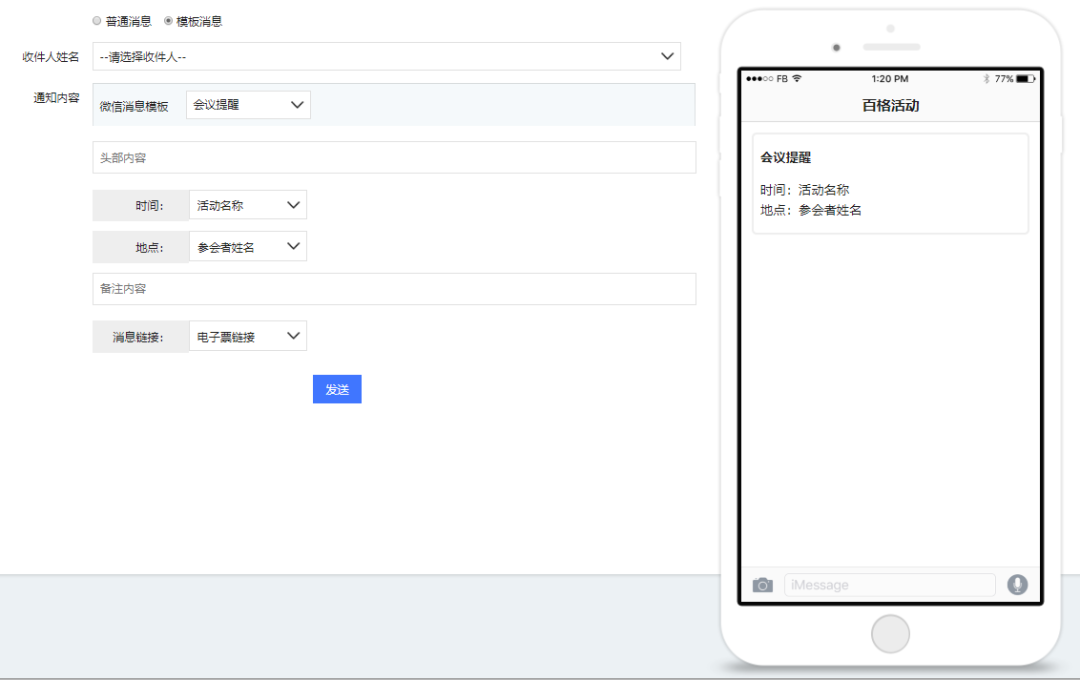Screen dimensions: 1080x680
Task: Click the battery icon in phone status bar
Action: click(x=1026, y=79)
